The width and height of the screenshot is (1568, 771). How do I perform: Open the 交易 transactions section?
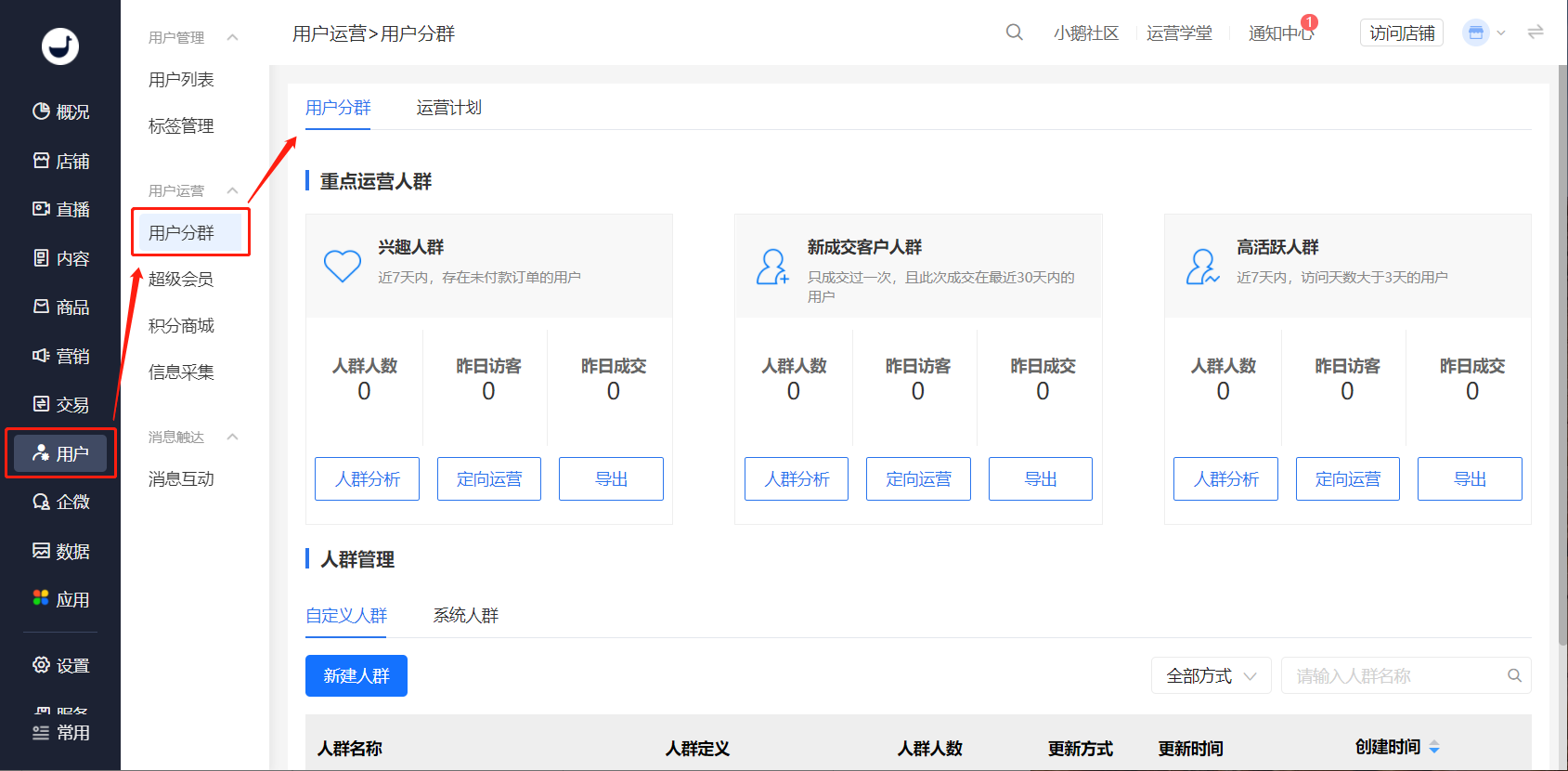click(60, 404)
